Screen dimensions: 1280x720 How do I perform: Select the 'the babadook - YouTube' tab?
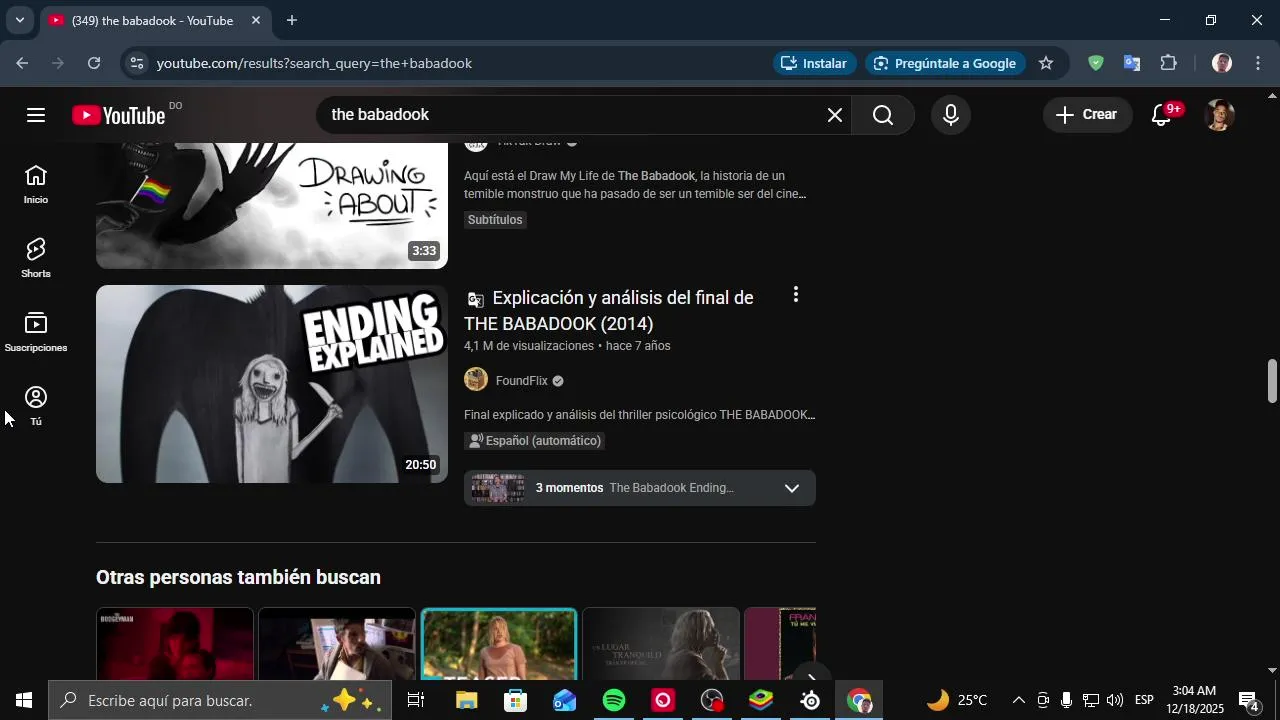[155, 20]
